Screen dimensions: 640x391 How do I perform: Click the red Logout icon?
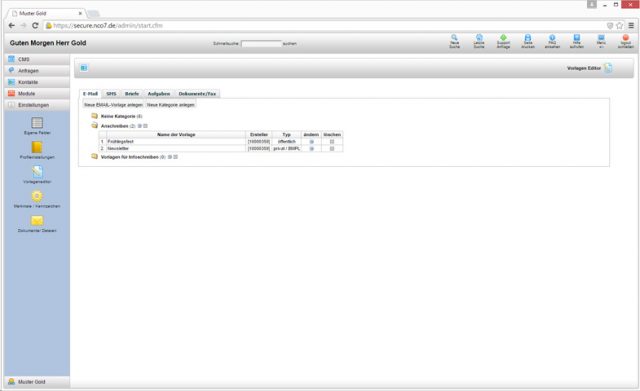coord(625,38)
